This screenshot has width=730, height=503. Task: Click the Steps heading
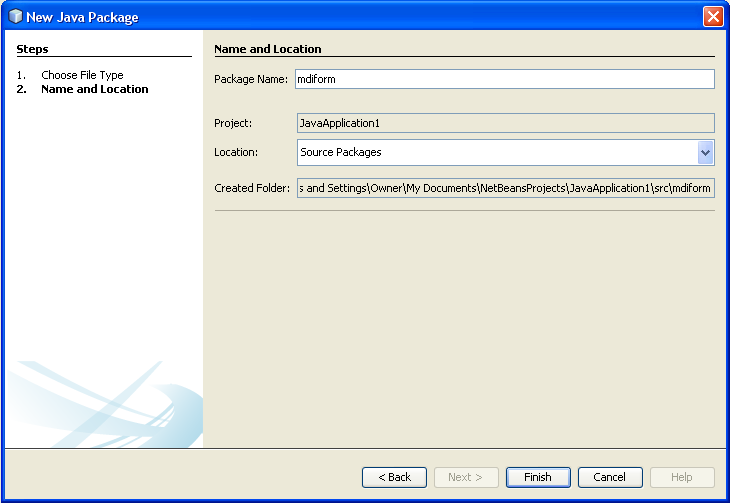32,49
